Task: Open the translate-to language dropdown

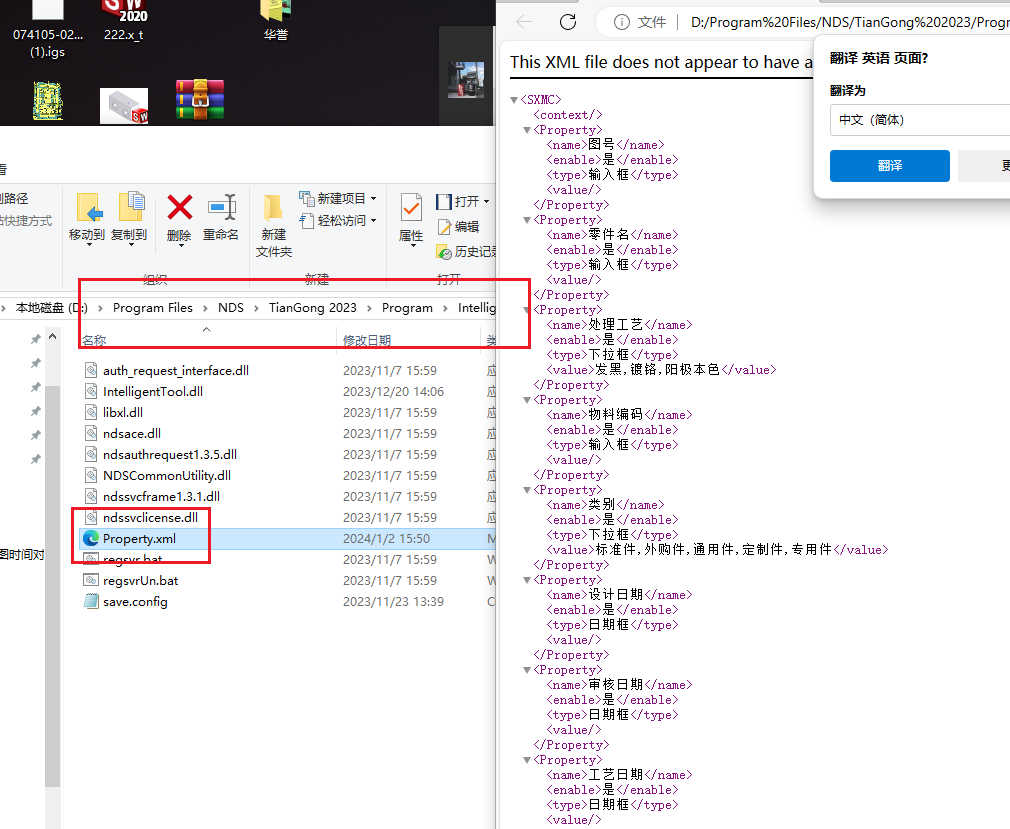Action: tap(920, 120)
